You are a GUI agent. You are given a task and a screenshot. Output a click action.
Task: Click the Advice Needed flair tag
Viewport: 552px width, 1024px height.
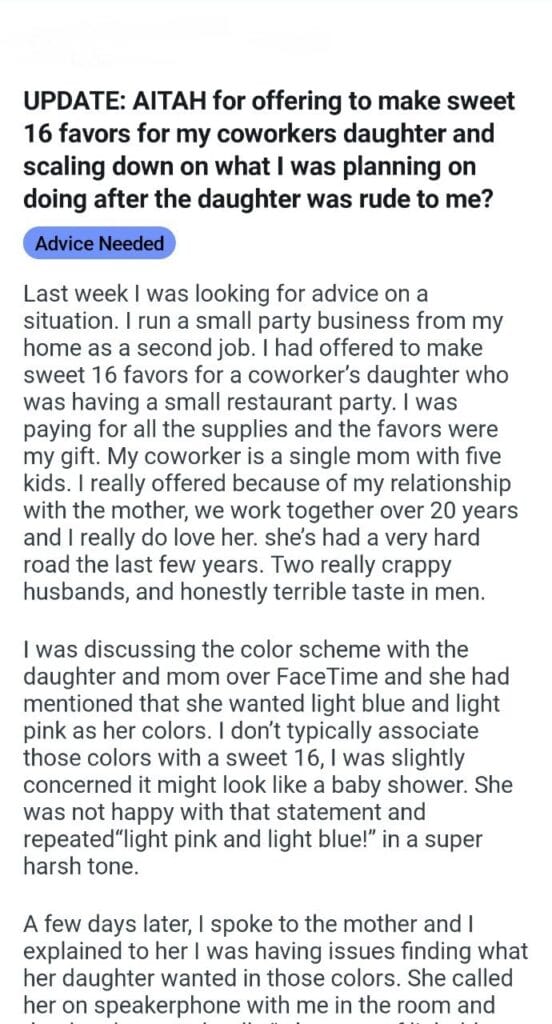coord(99,244)
